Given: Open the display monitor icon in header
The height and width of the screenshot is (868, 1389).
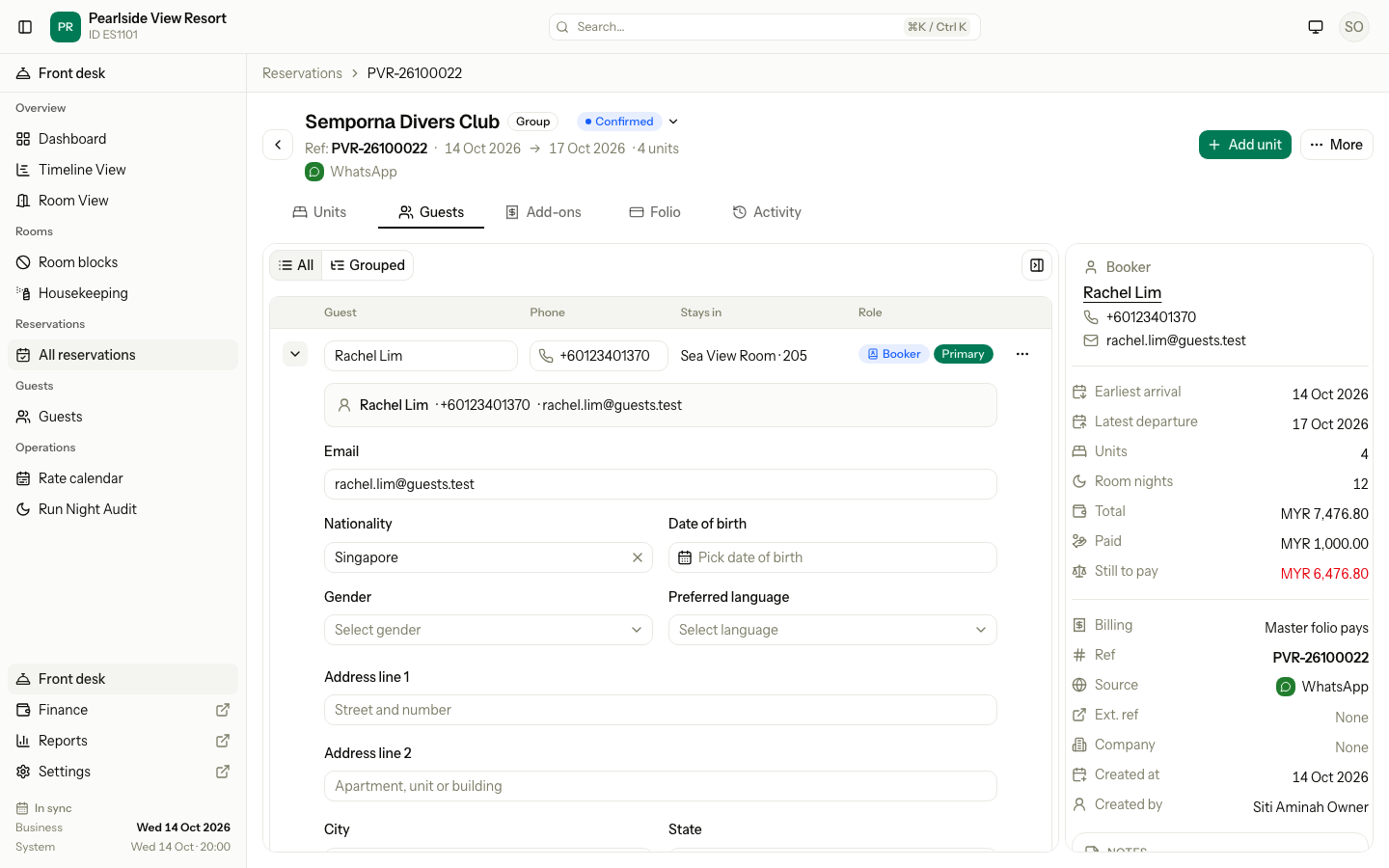Looking at the screenshot, I should (1316, 27).
